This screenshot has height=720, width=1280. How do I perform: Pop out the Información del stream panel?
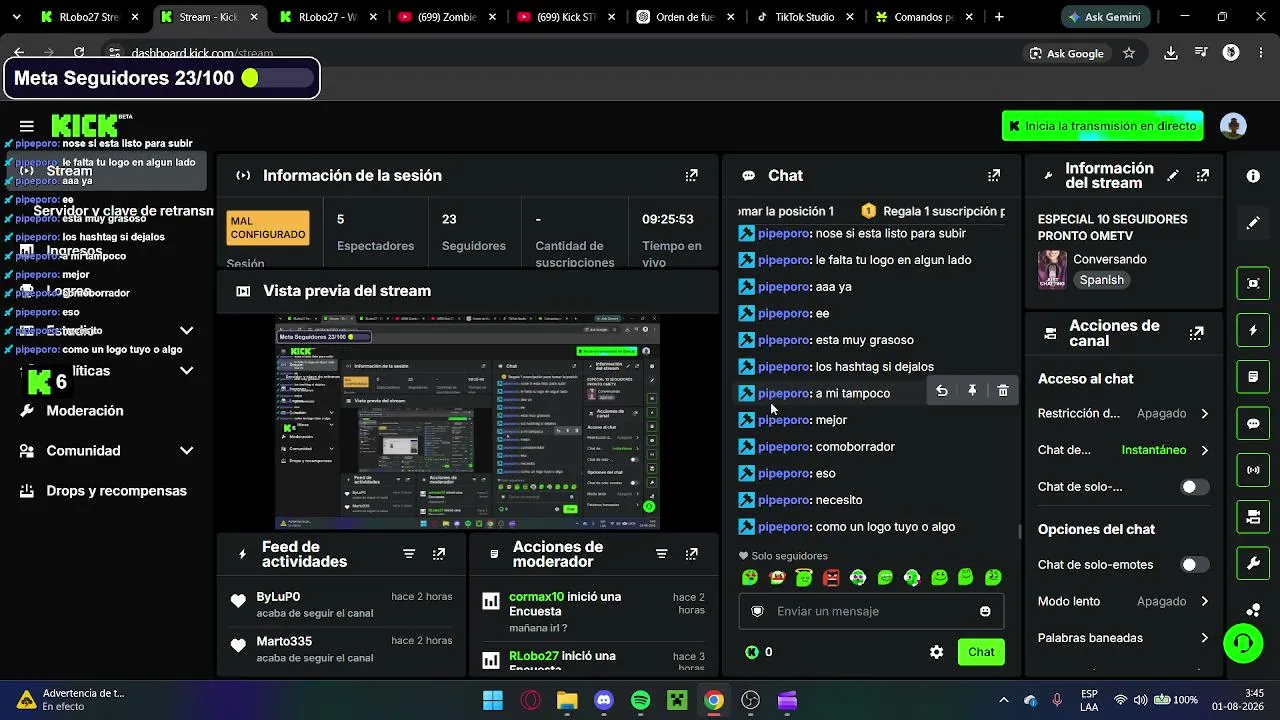[1203, 175]
